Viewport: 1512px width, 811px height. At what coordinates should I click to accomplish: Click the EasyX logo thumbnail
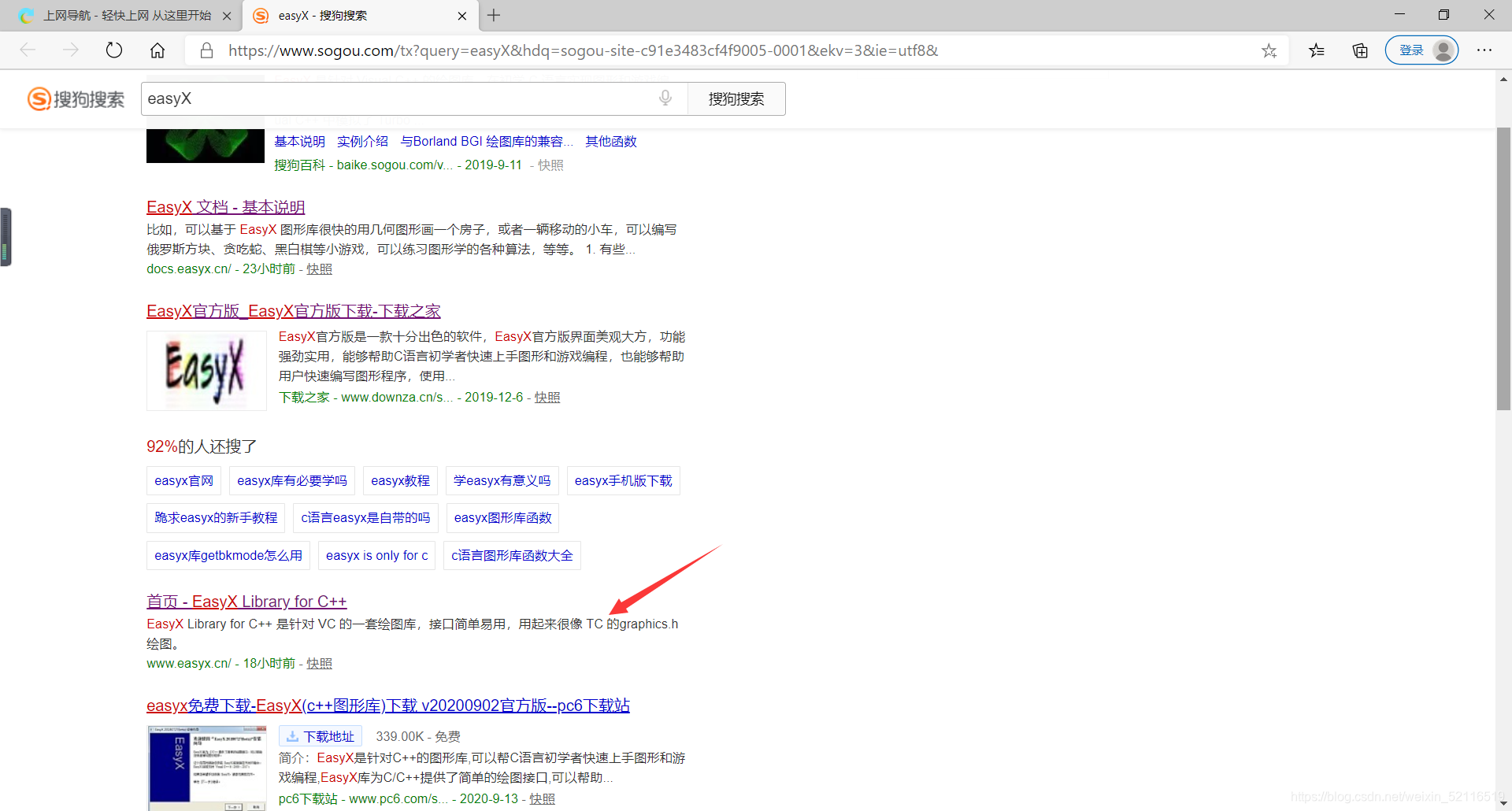coord(206,371)
